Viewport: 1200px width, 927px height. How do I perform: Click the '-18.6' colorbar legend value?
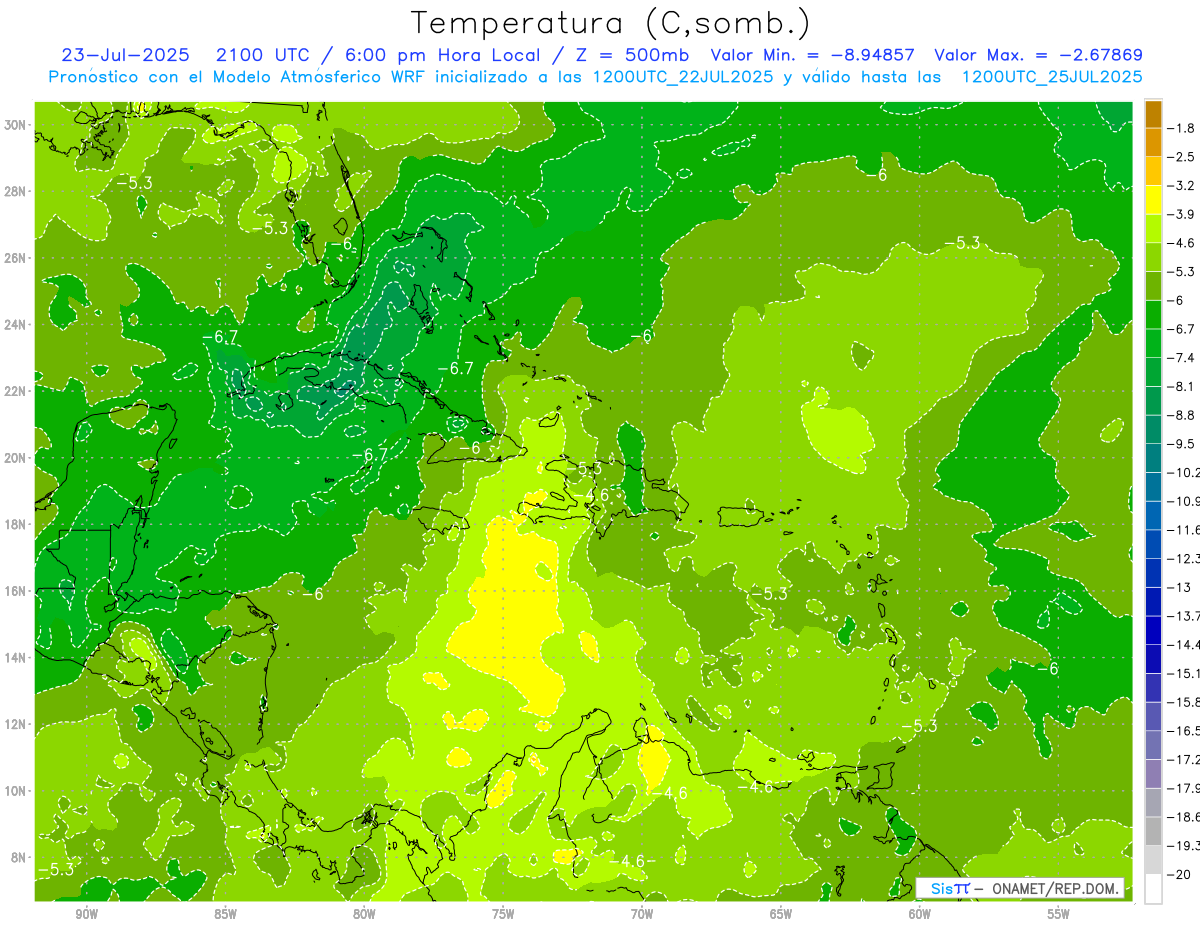coord(1183,817)
